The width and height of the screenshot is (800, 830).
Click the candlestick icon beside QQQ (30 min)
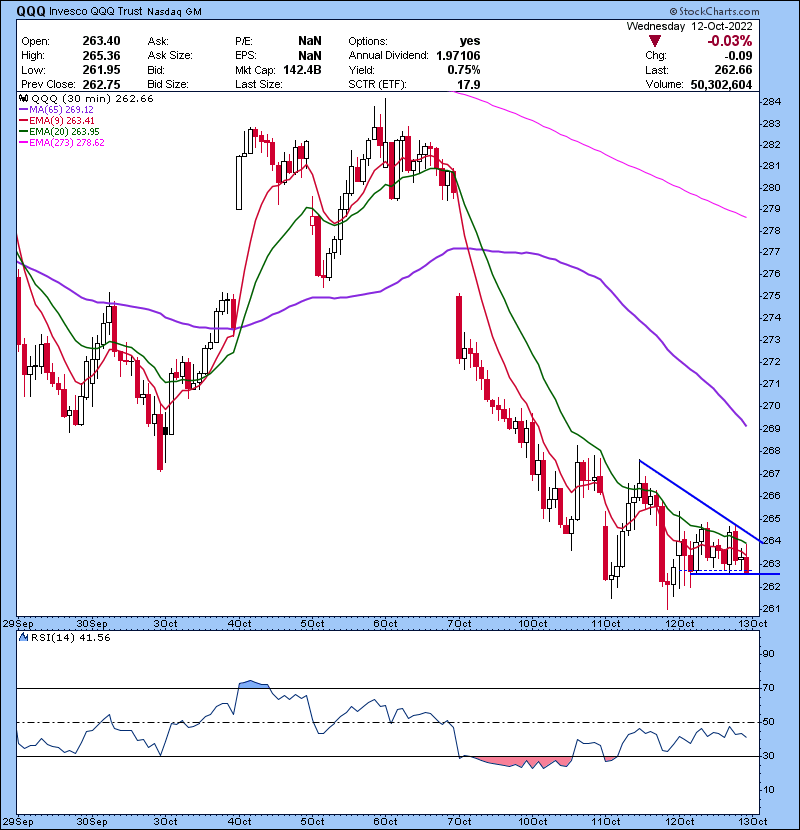click(24, 98)
